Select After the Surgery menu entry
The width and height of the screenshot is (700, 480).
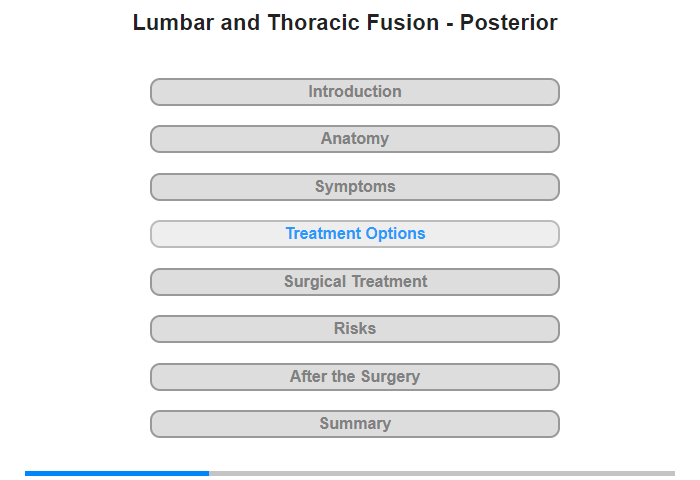(355, 377)
